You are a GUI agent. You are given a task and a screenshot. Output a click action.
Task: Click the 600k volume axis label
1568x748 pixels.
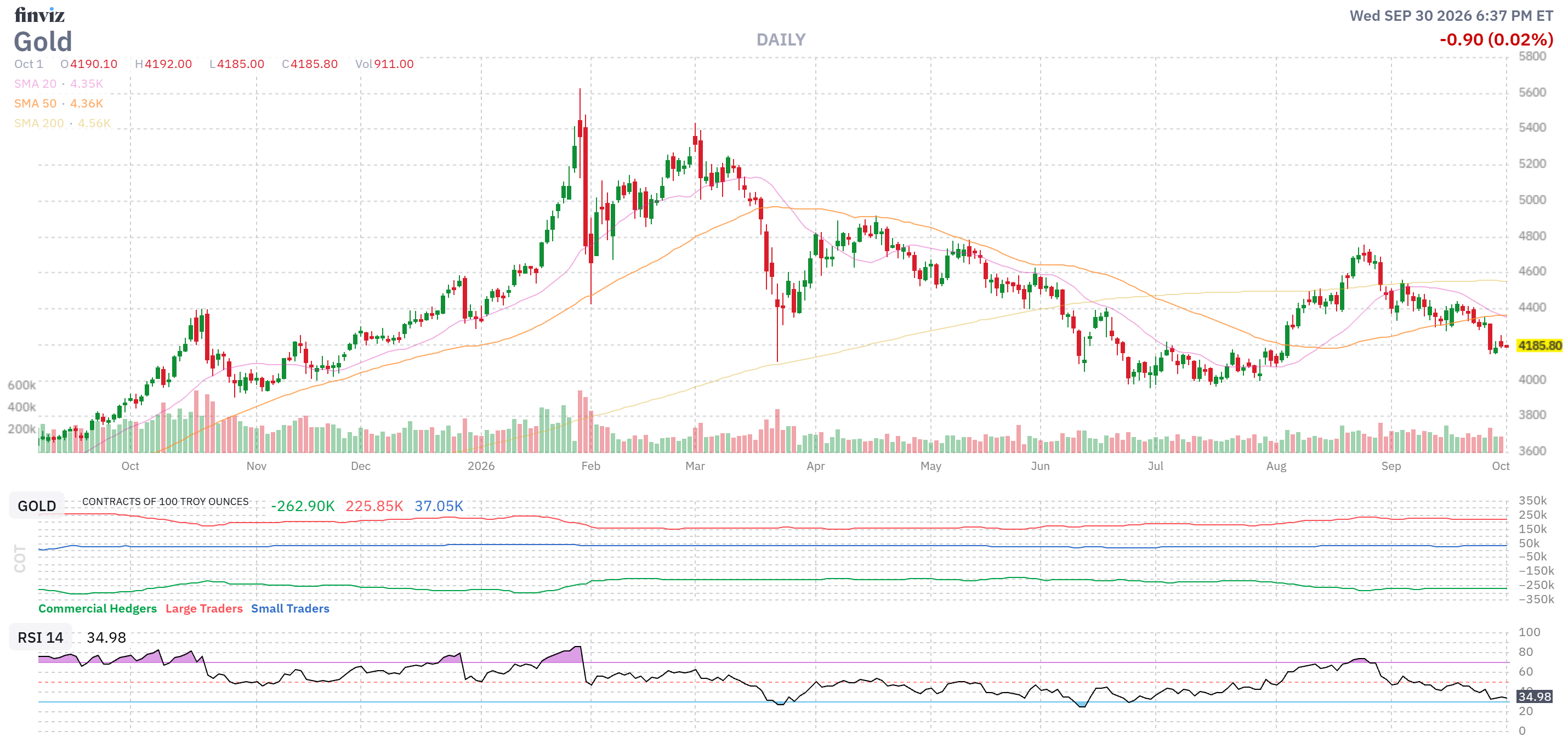pos(22,384)
